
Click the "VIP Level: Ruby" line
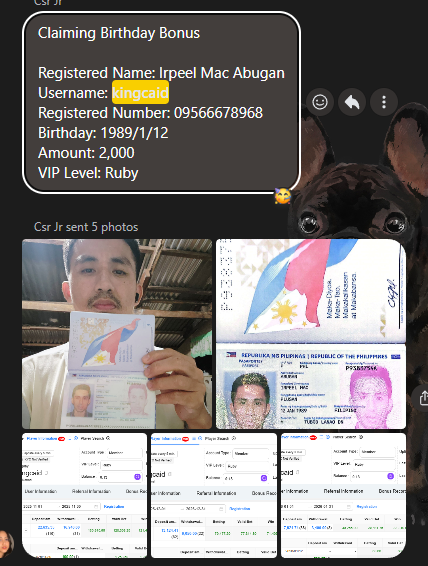pyautogui.click(x=88, y=173)
